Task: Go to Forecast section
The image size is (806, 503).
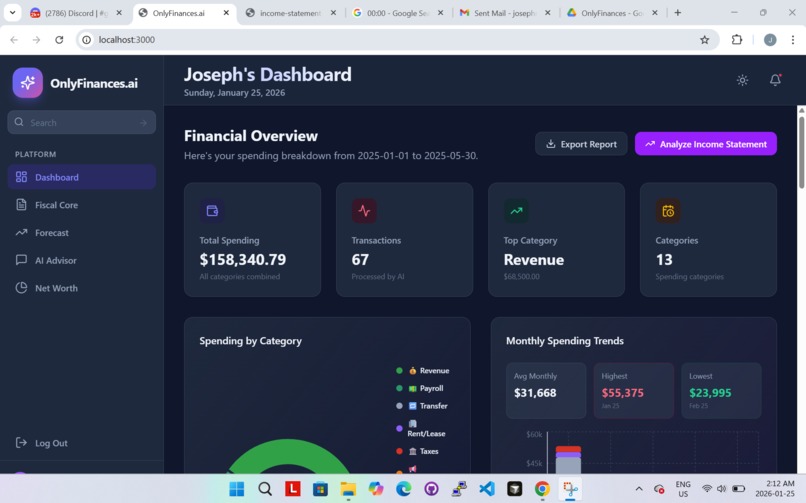Action: pyautogui.click(x=82, y=233)
